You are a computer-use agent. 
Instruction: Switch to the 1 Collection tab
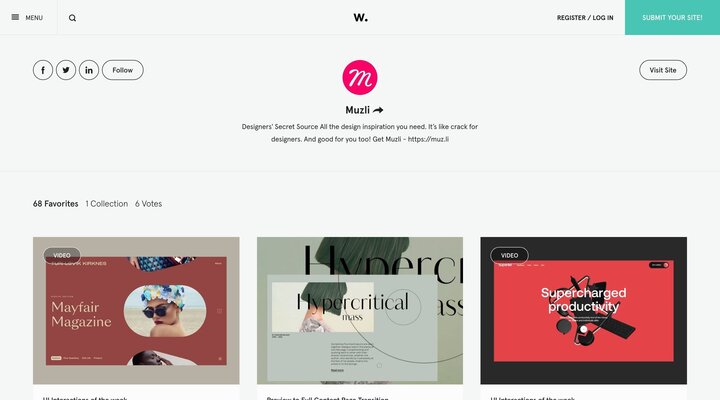pos(107,204)
